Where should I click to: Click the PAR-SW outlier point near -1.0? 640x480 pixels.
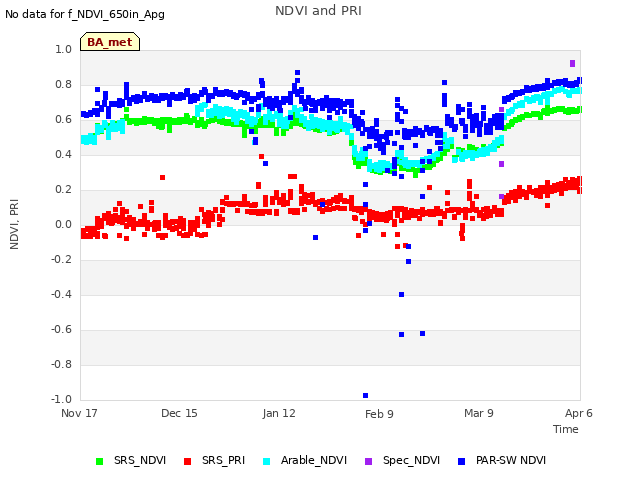365,396
